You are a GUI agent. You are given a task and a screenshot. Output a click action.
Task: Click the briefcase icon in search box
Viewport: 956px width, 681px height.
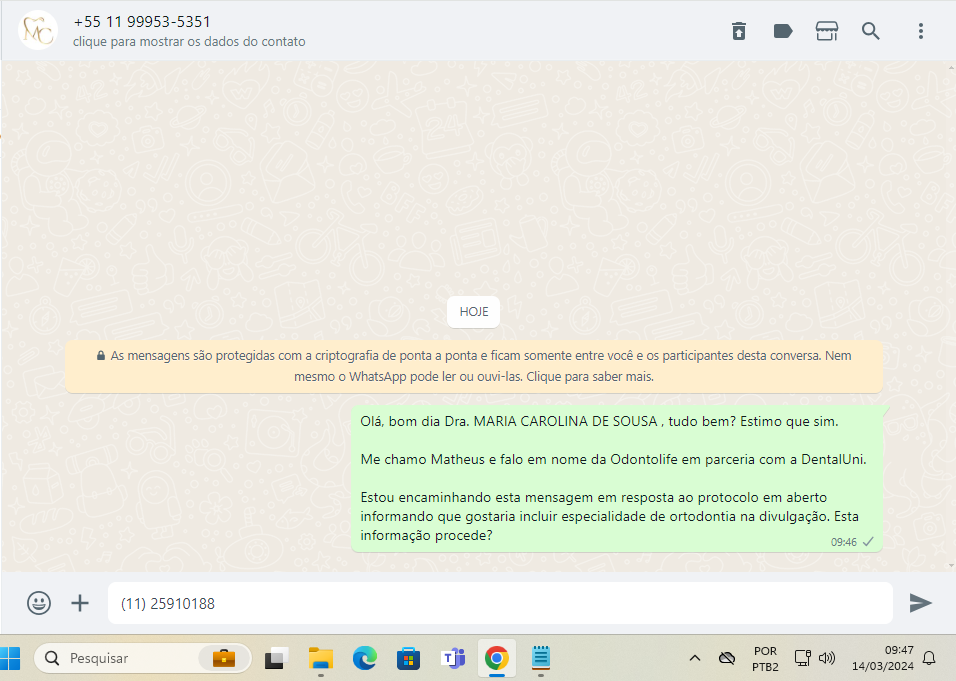click(224, 658)
